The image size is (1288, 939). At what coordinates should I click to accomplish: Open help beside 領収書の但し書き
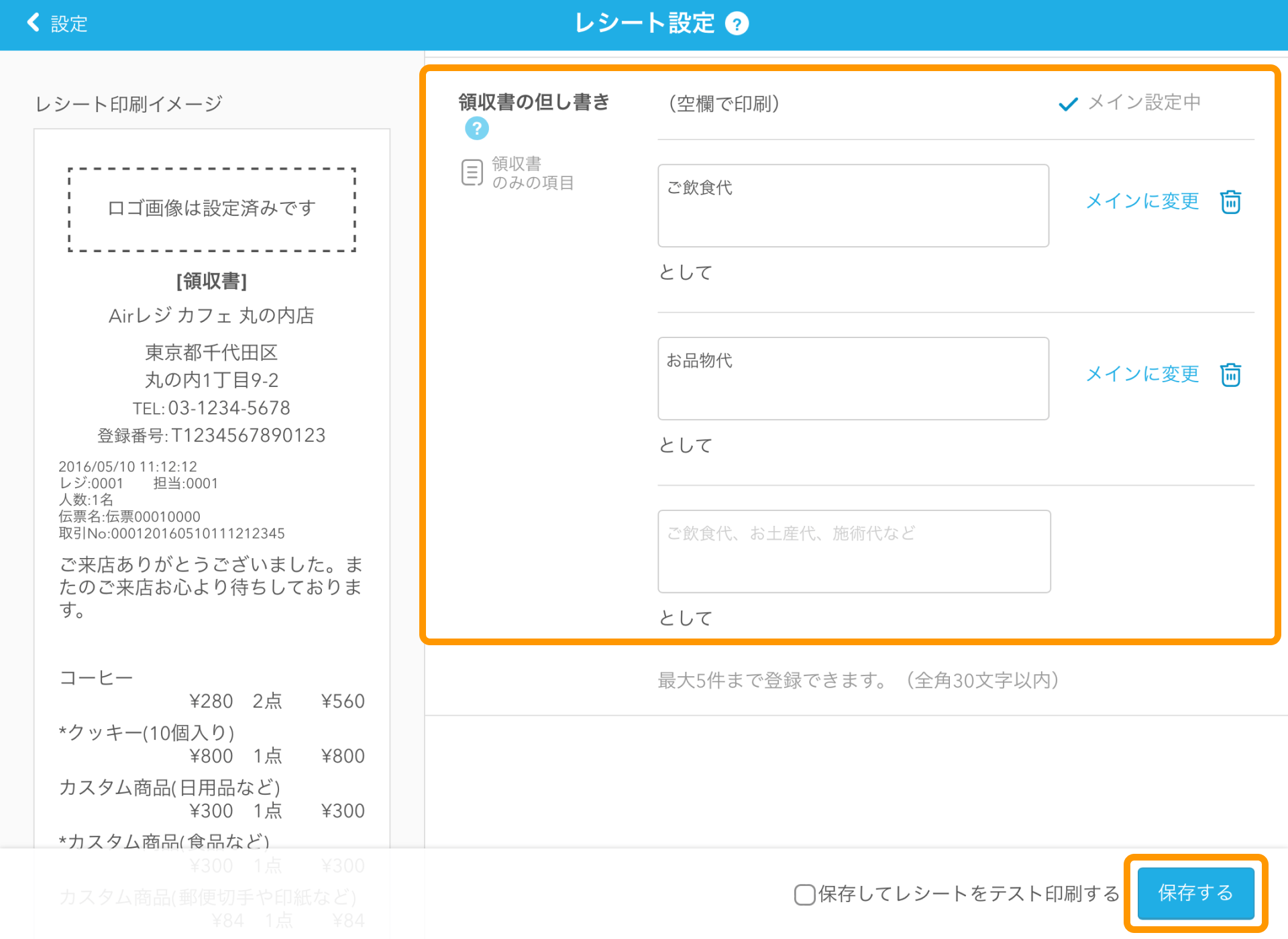tap(476, 128)
